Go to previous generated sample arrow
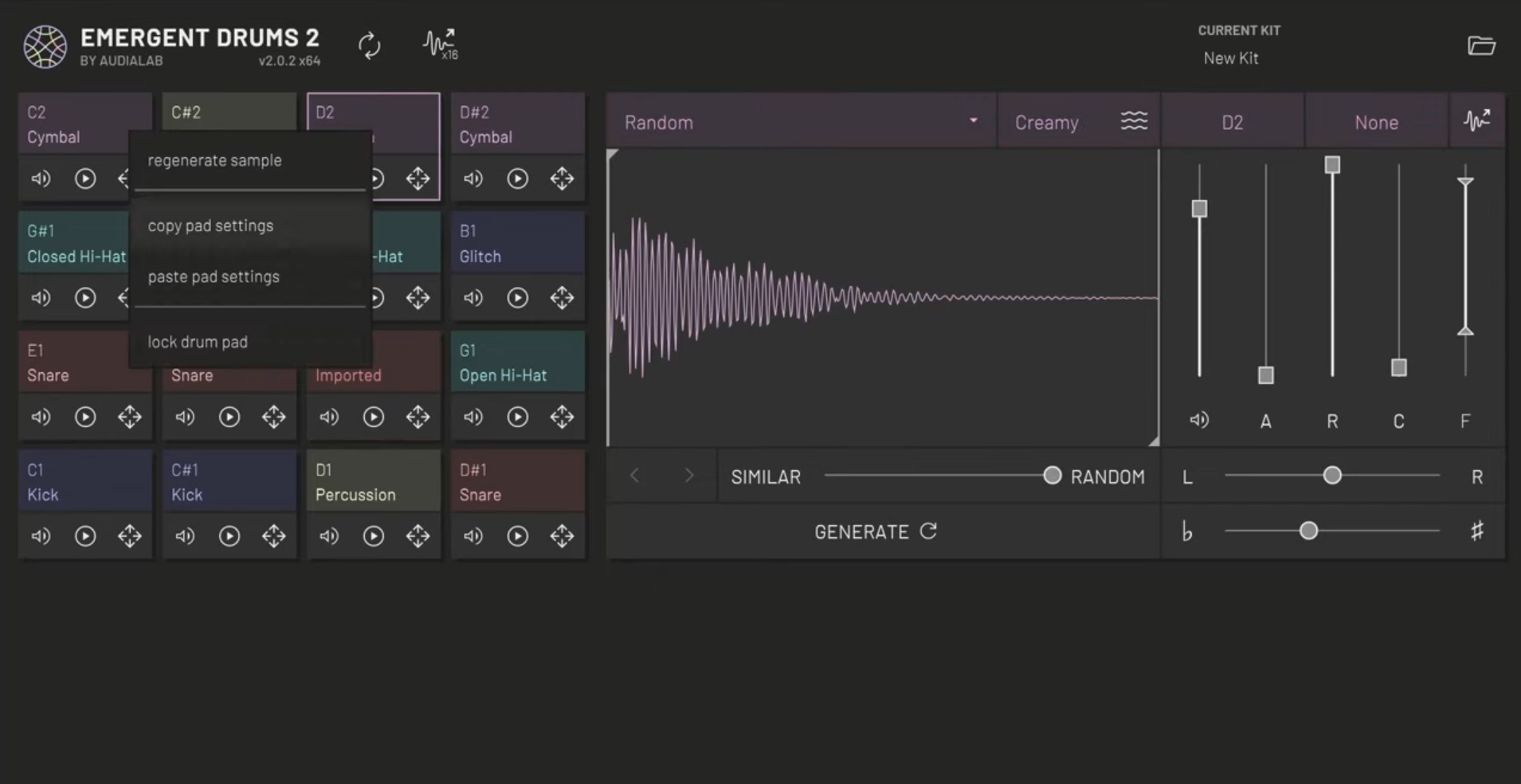 click(634, 476)
